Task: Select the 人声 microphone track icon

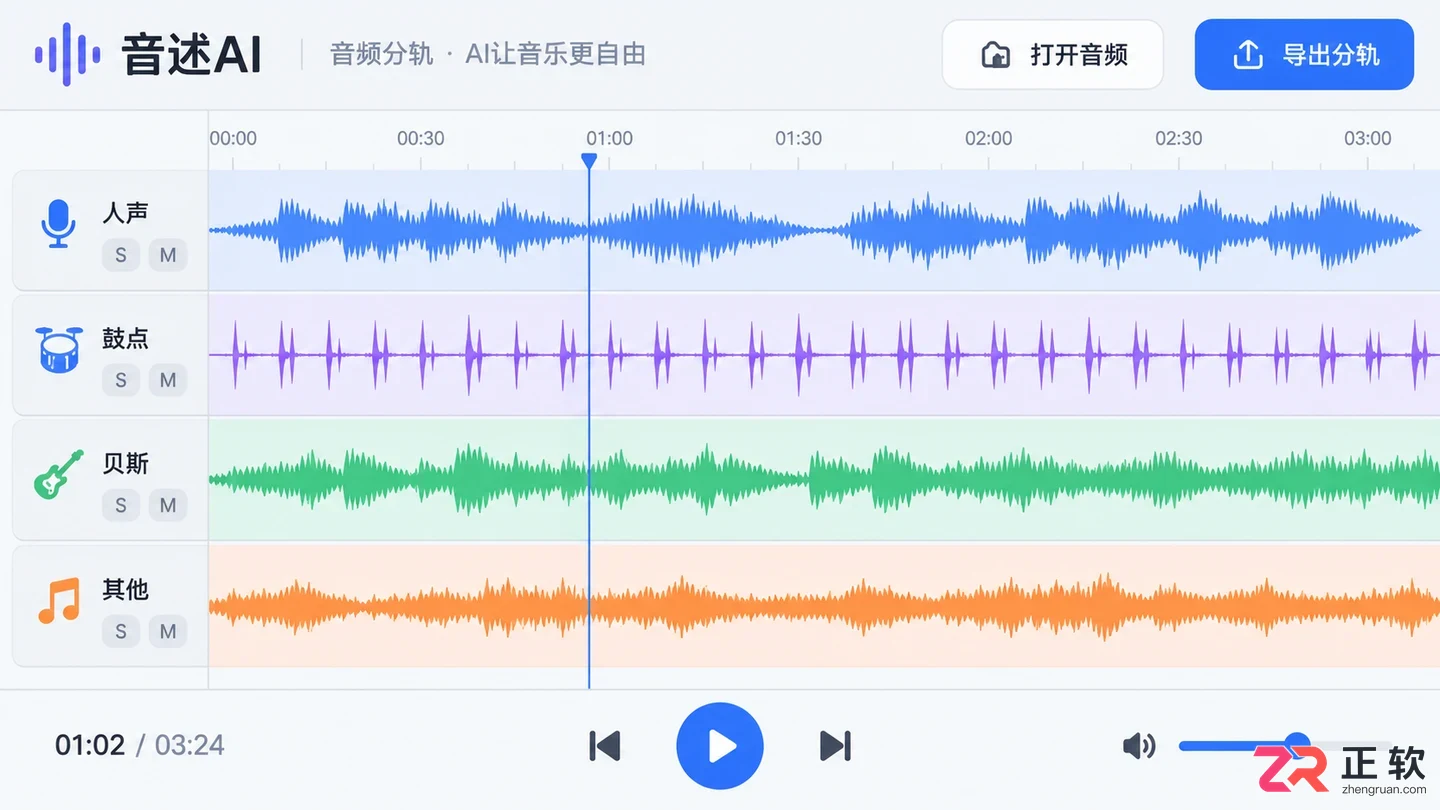Action: coord(58,223)
